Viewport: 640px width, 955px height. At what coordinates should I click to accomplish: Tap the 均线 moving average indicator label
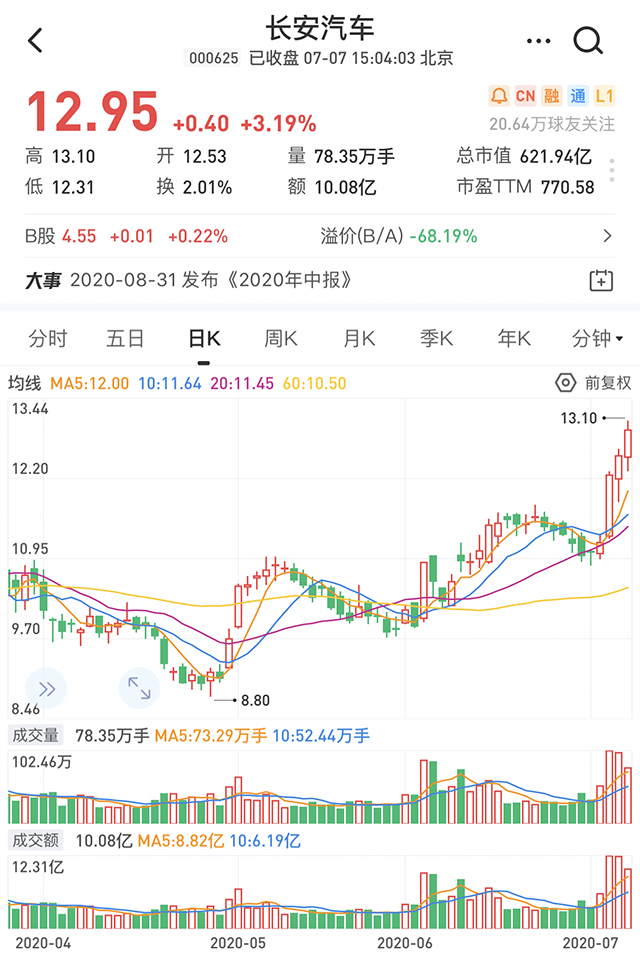(x=25, y=383)
